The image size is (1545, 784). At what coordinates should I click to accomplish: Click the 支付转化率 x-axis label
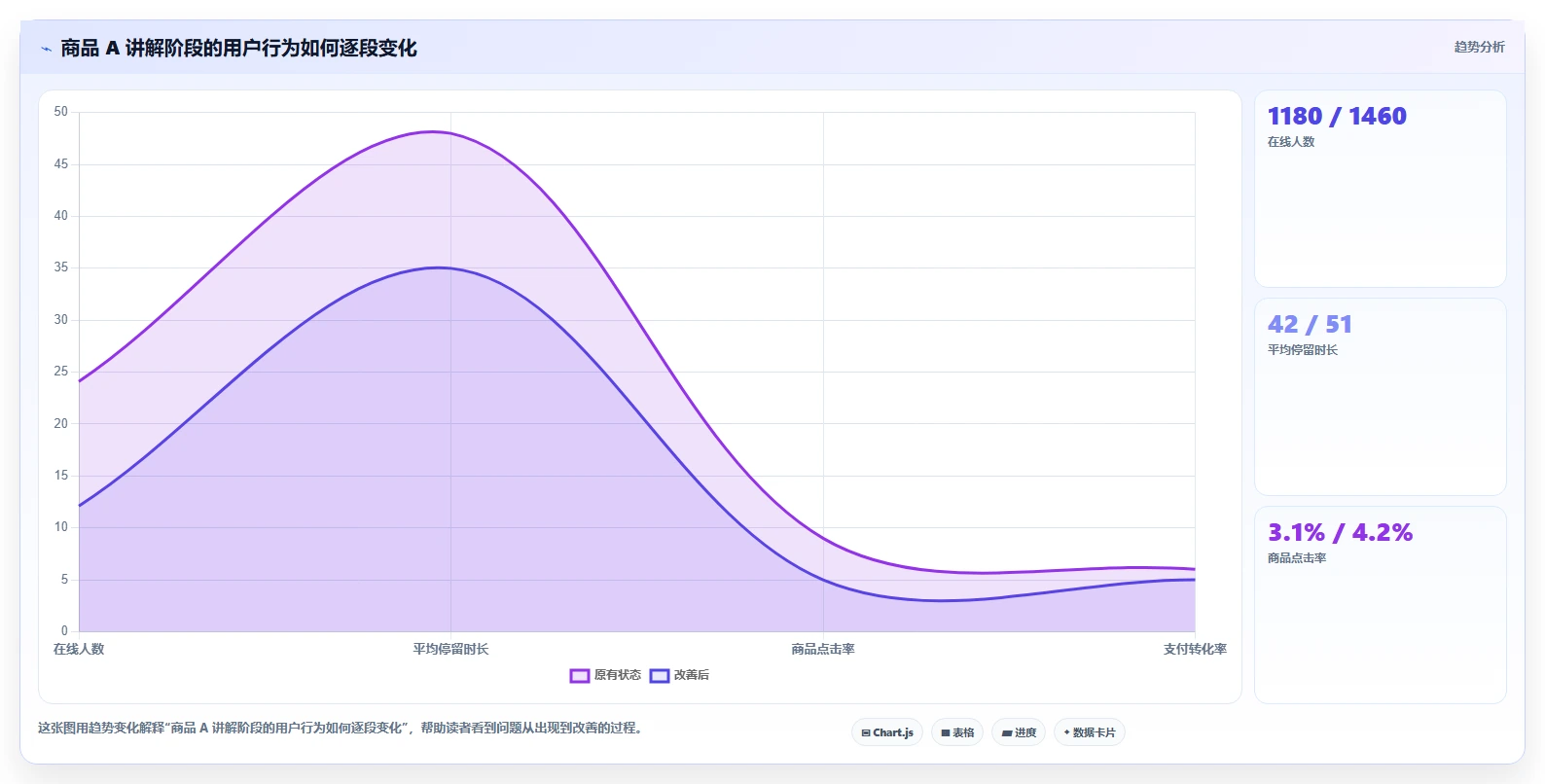tap(1195, 649)
